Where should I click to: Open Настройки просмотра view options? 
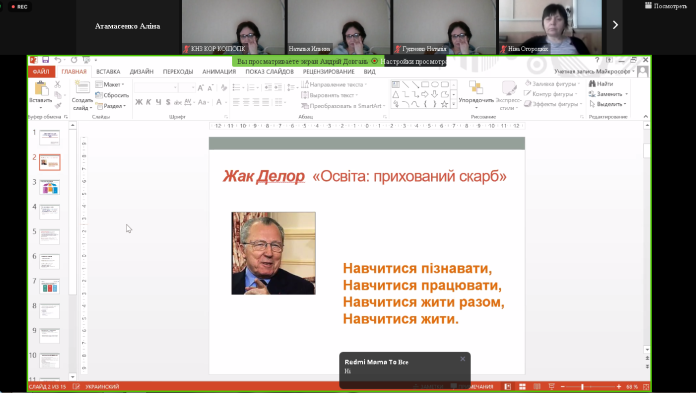(413, 61)
